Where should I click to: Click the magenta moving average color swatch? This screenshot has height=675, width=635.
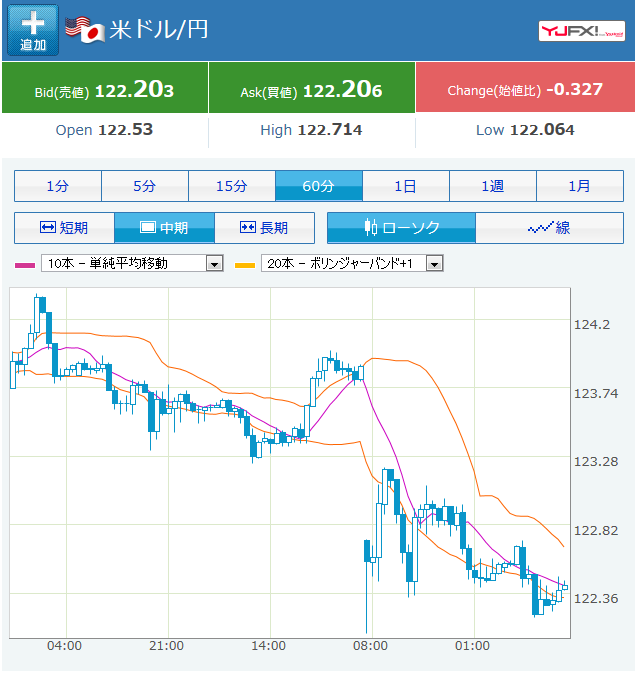[x=24, y=265]
